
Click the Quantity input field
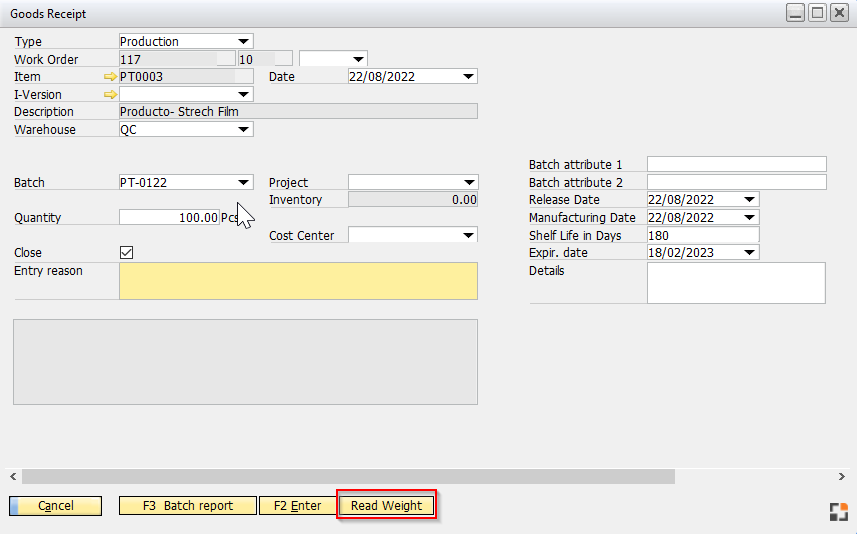tap(169, 218)
